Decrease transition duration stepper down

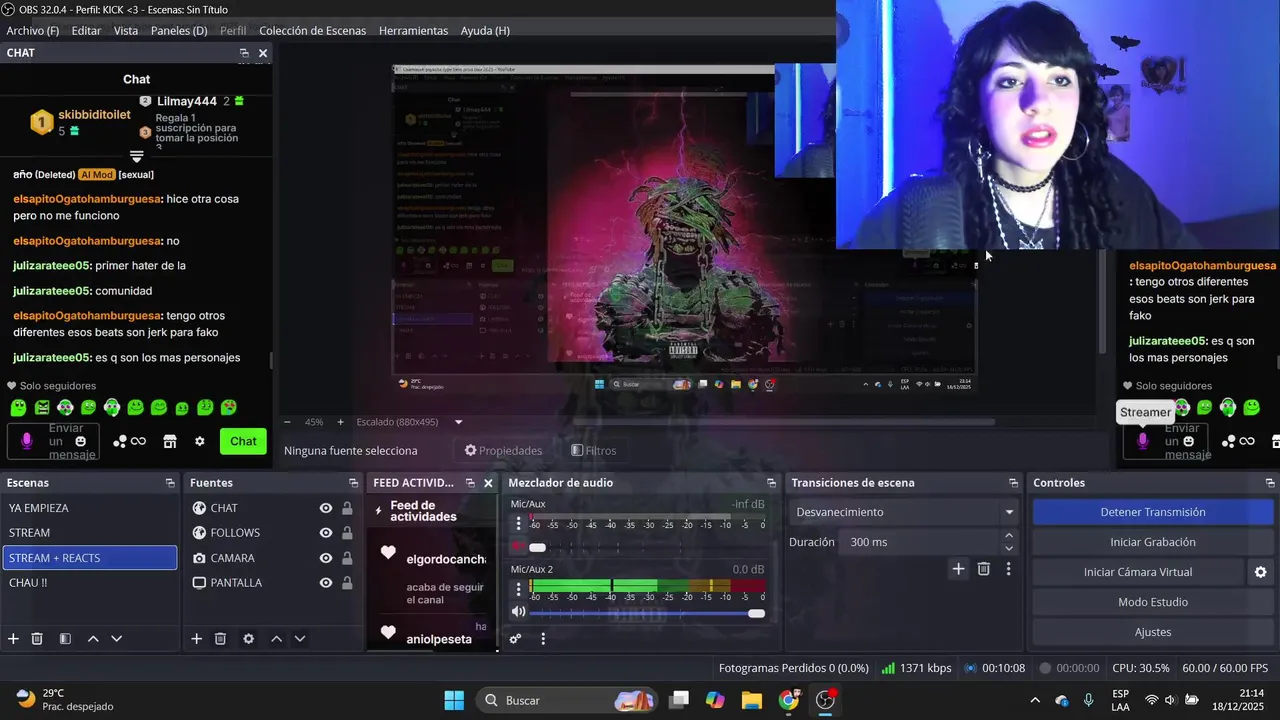click(1008, 548)
